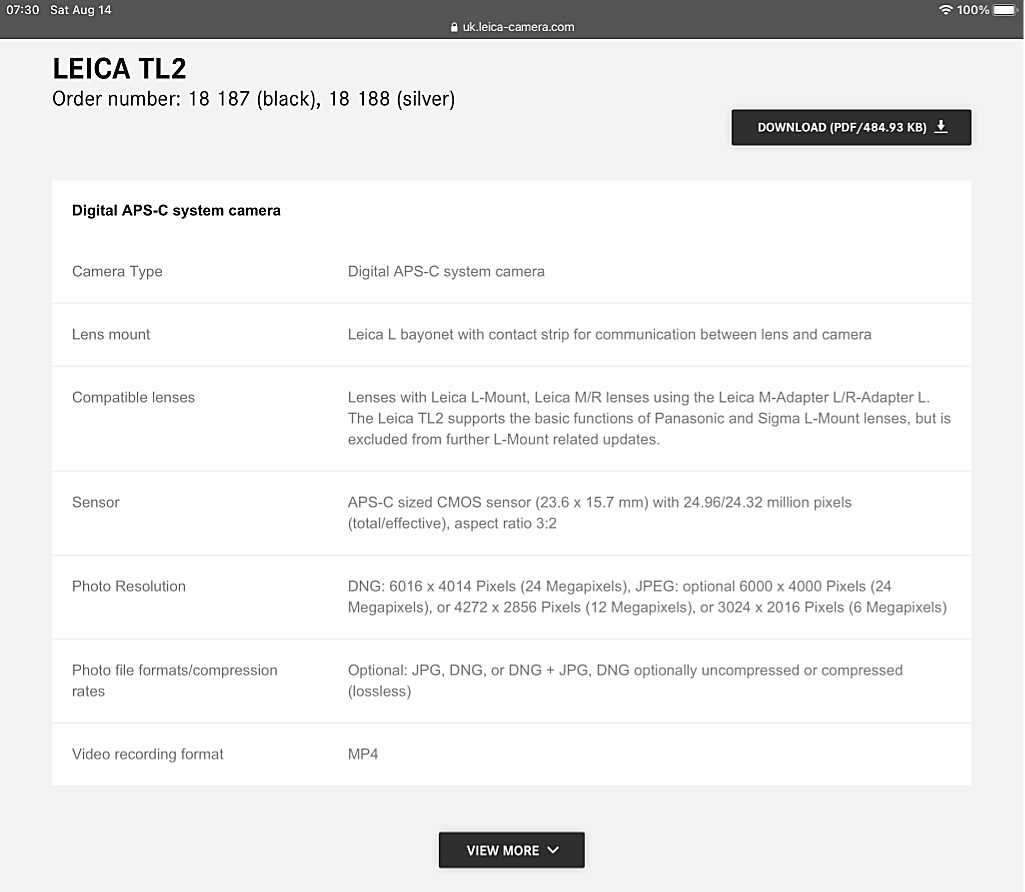Select the Compatible lenses row label

click(x=133, y=397)
